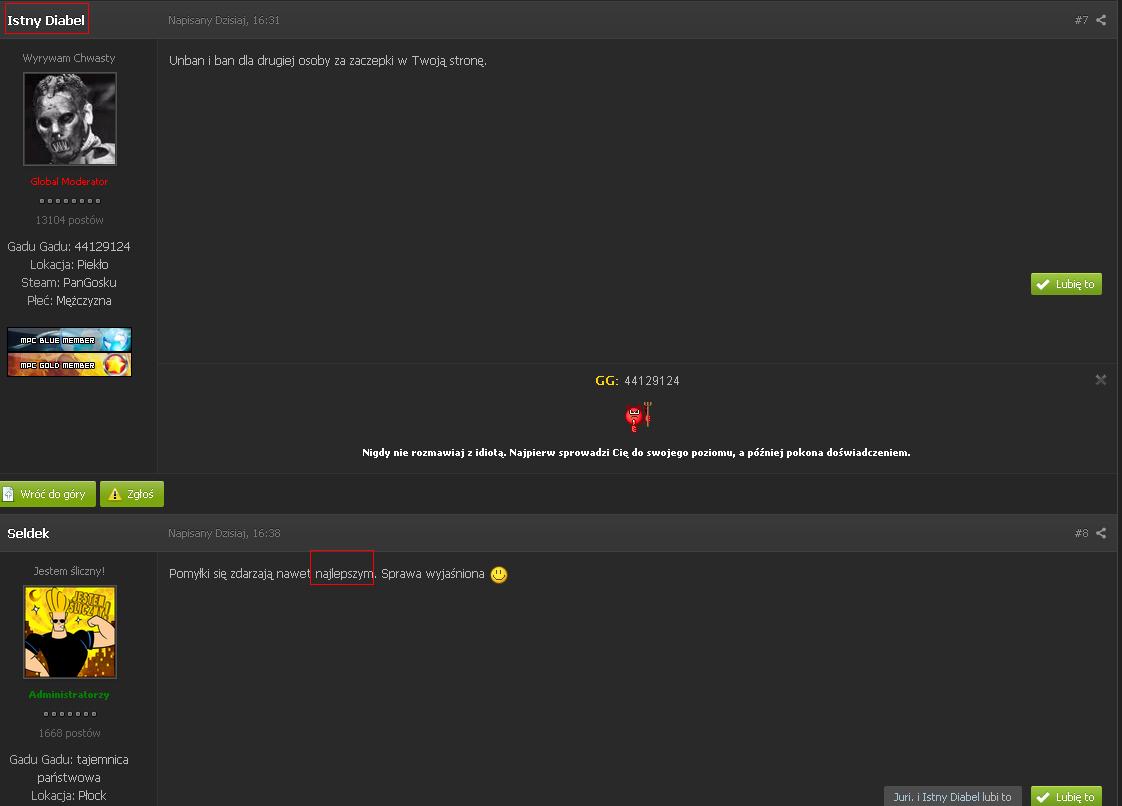Report the post with Zgłoś button
Image resolution: width=1122 pixels, height=806 pixels.
pos(132,494)
